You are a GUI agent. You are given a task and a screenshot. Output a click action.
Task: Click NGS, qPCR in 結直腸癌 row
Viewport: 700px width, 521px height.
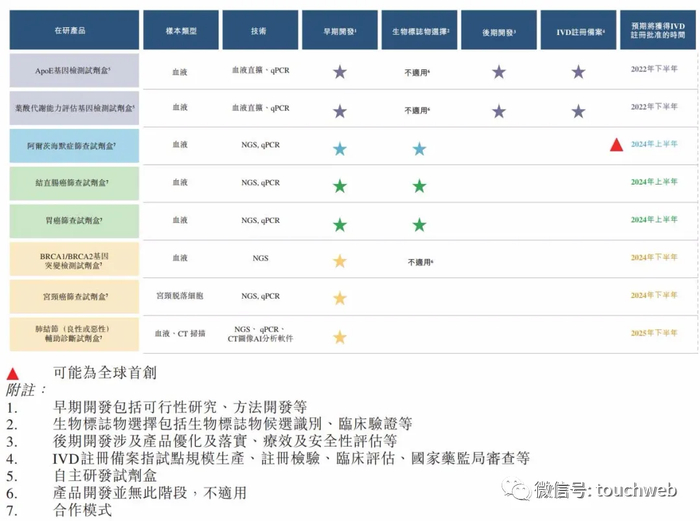(x=260, y=182)
